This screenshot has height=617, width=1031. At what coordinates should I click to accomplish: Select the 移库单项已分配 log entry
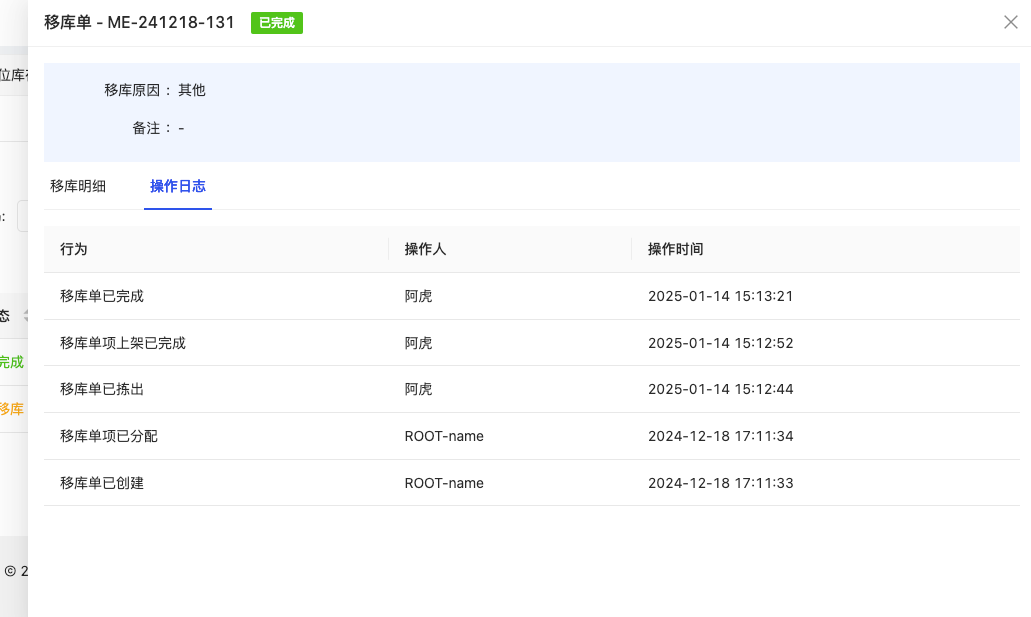pyautogui.click(x=109, y=436)
